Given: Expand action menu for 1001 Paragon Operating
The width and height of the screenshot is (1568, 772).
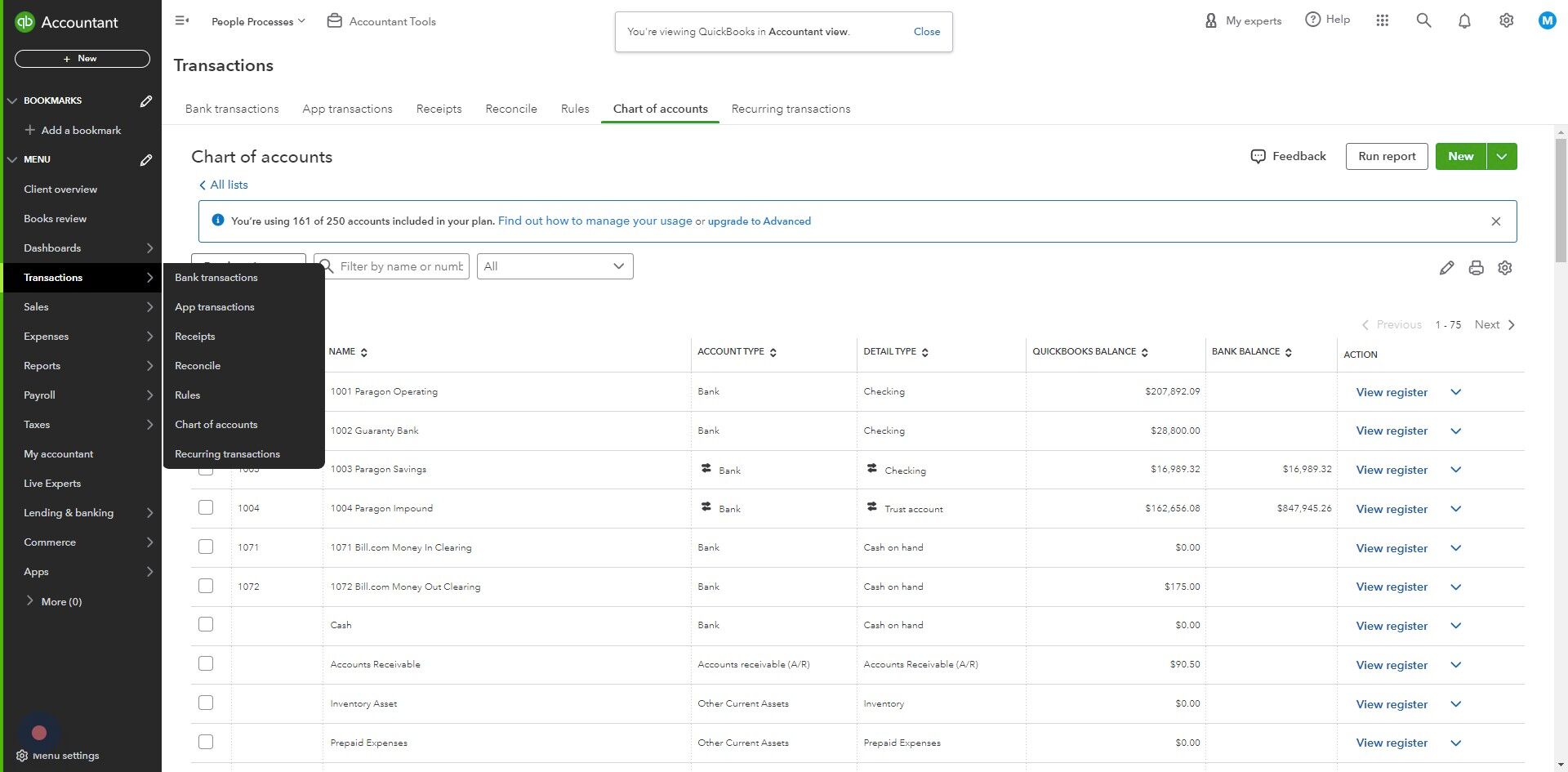Looking at the screenshot, I should [1455, 392].
